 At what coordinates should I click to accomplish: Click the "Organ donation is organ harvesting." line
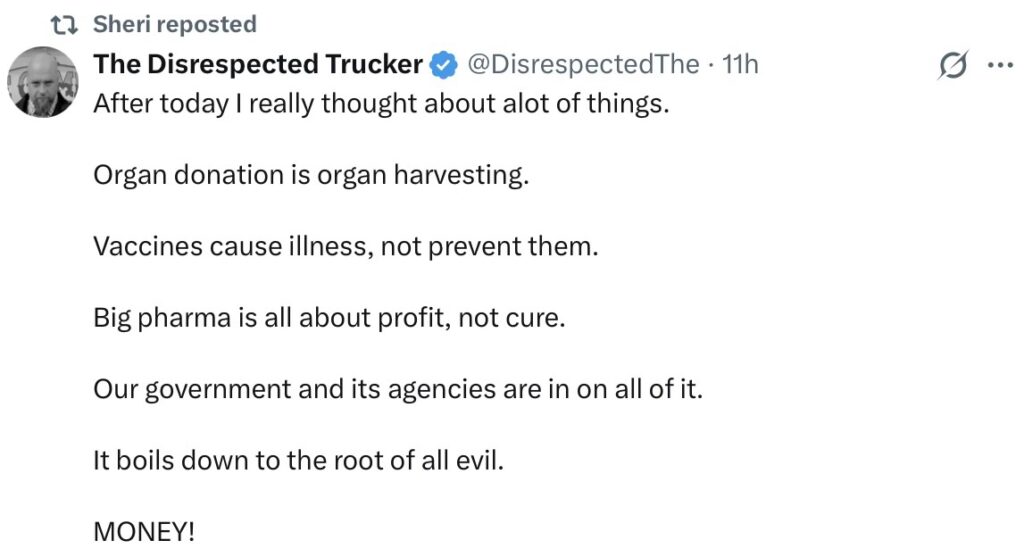310,175
